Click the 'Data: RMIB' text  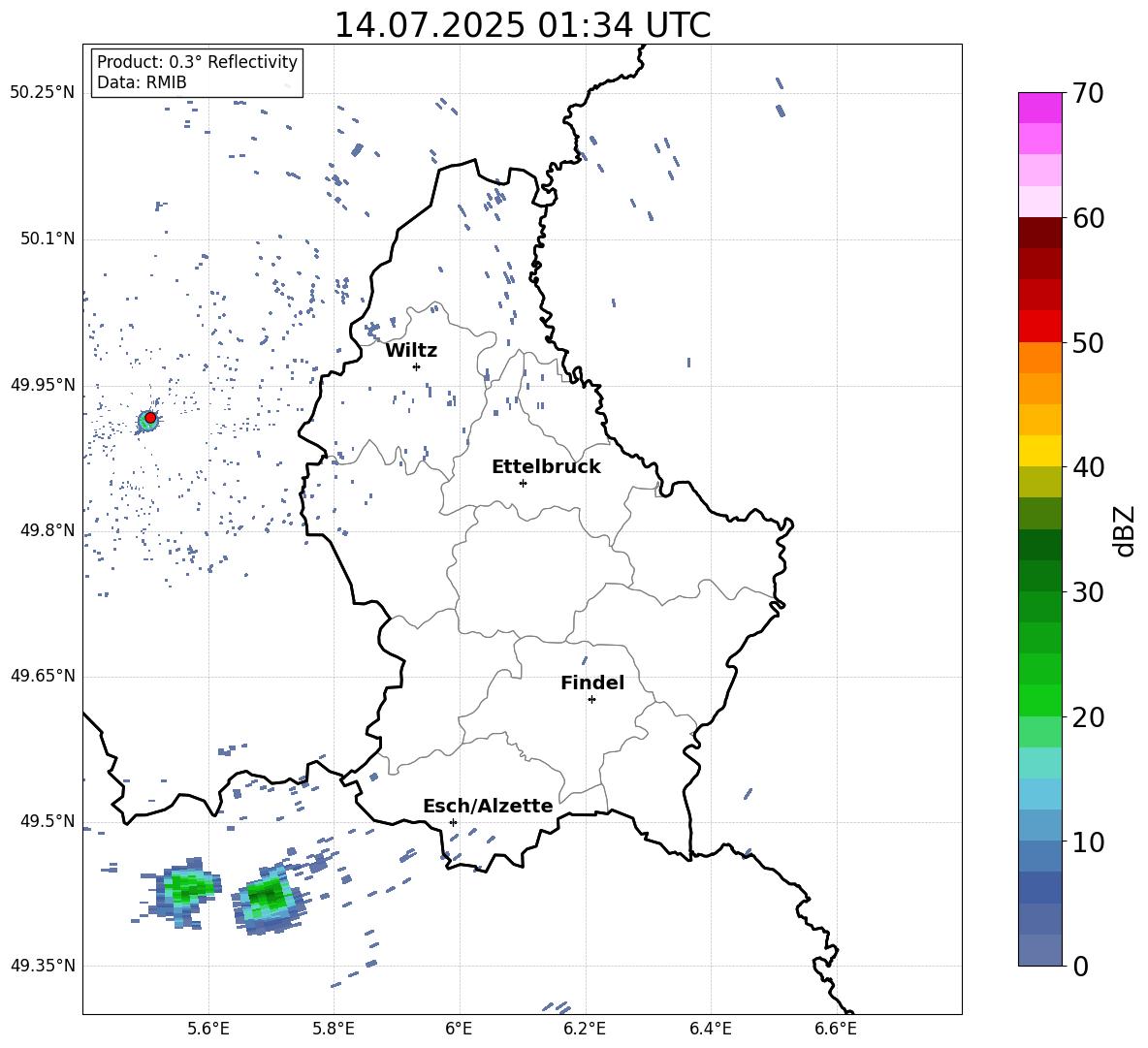pos(142,82)
